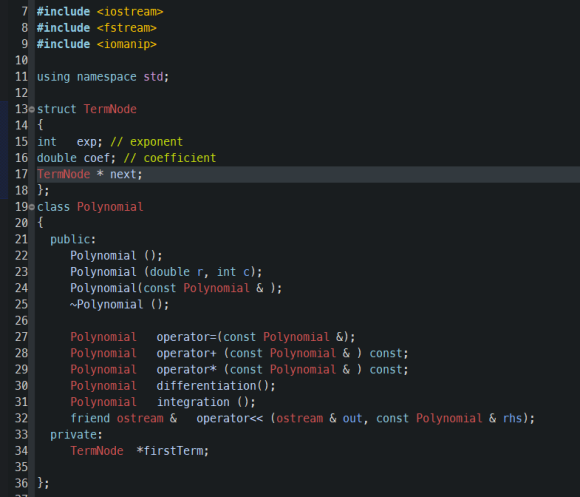Click the iomanip header name
This screenshot has width=580, height=497.
127,44
